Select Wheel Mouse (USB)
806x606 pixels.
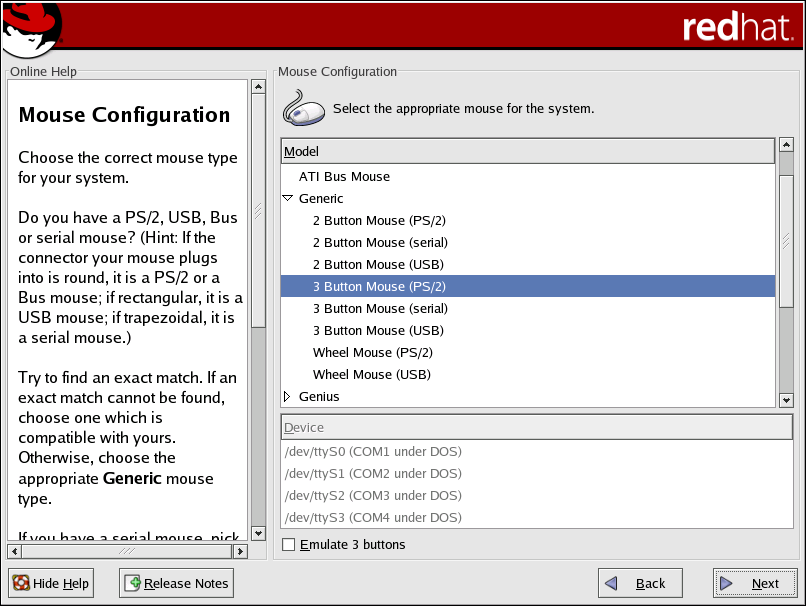(x=371, y=375)
